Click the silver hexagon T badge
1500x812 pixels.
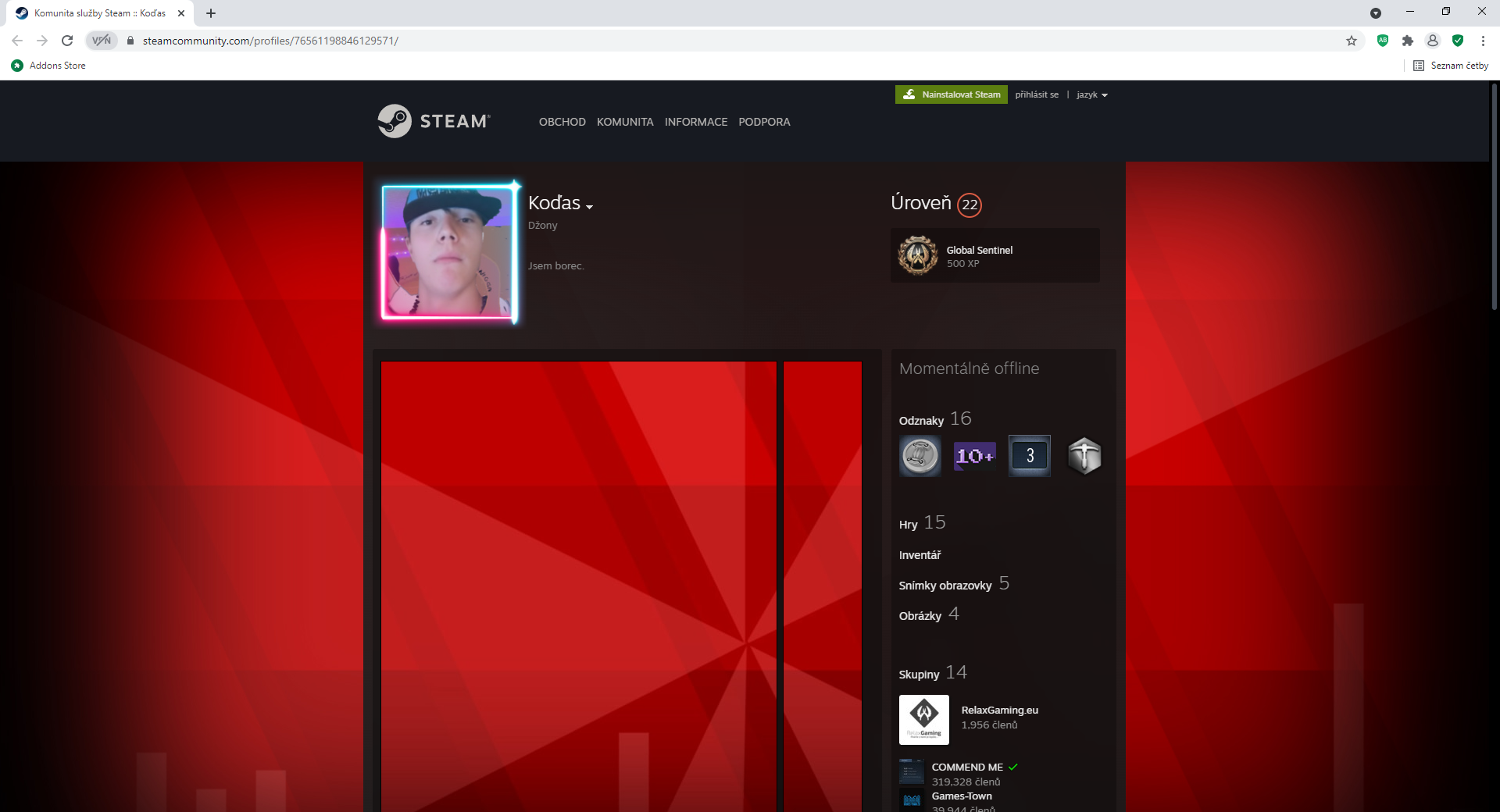[1084, 456]
